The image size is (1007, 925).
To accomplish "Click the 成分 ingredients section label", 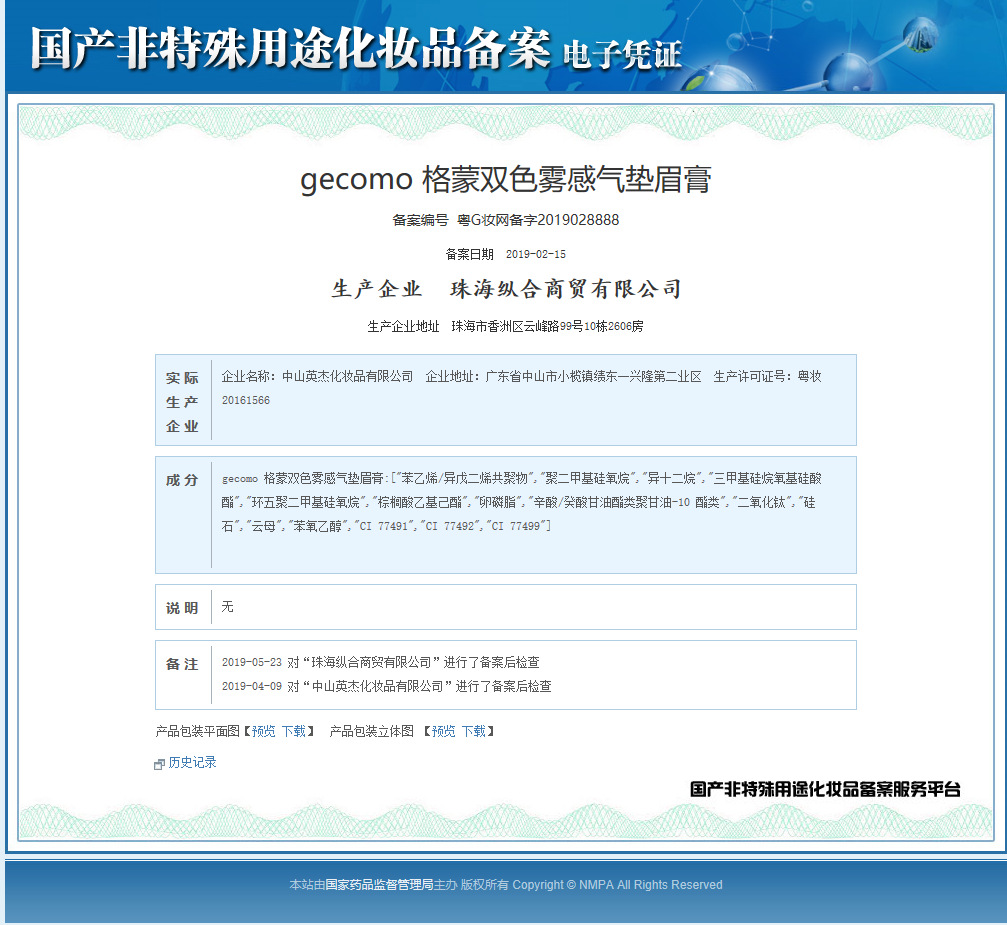I will coord(182,480).
